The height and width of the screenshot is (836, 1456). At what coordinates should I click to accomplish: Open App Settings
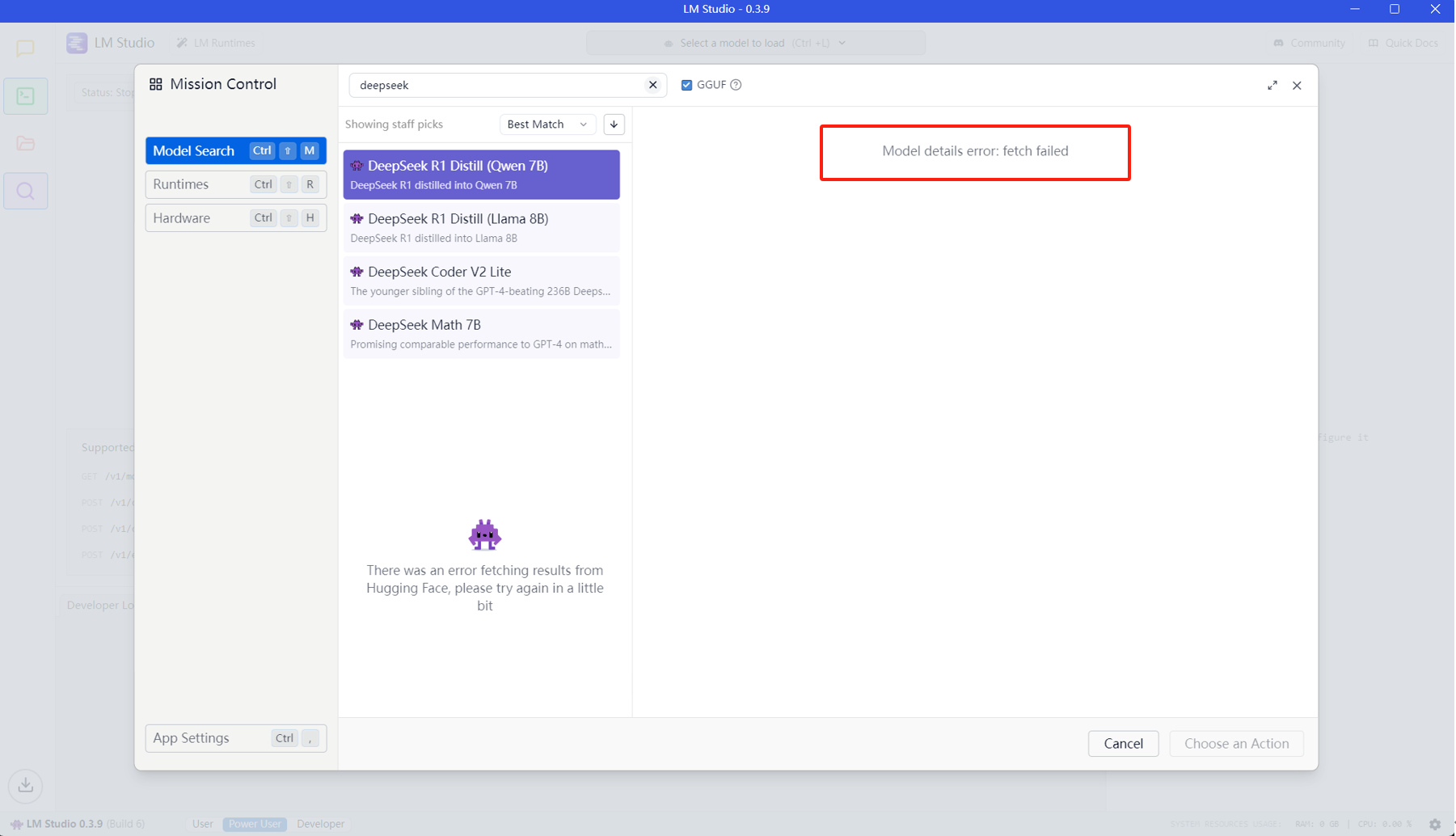point(236,738)
